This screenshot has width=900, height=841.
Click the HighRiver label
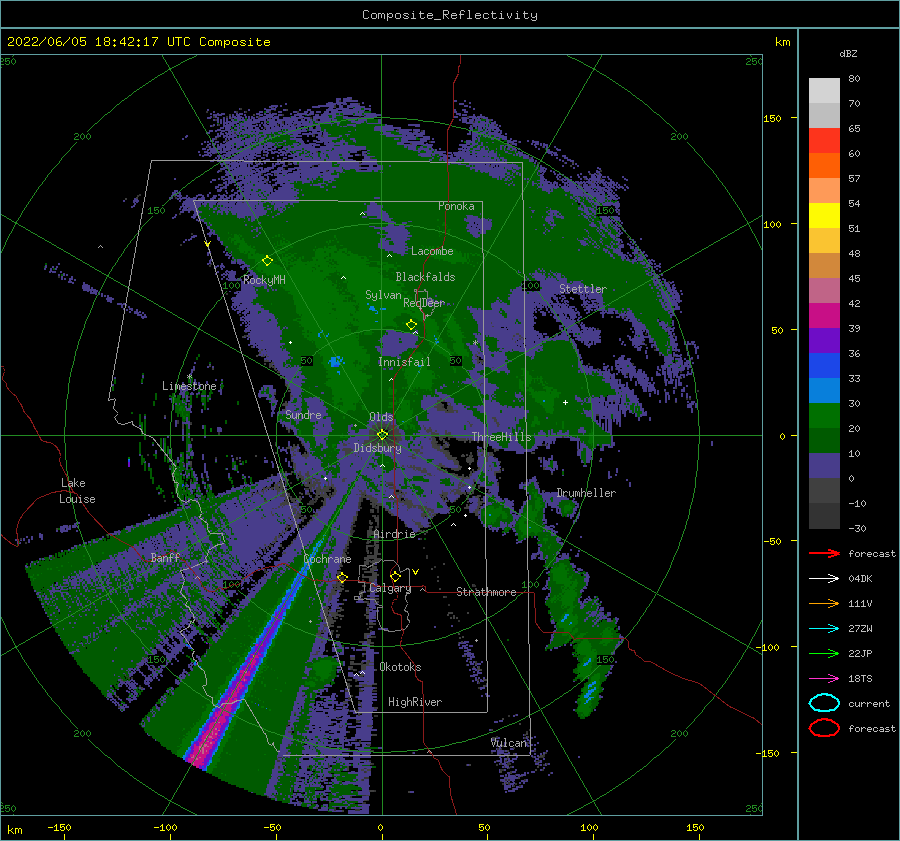click(x=415, y=702)
